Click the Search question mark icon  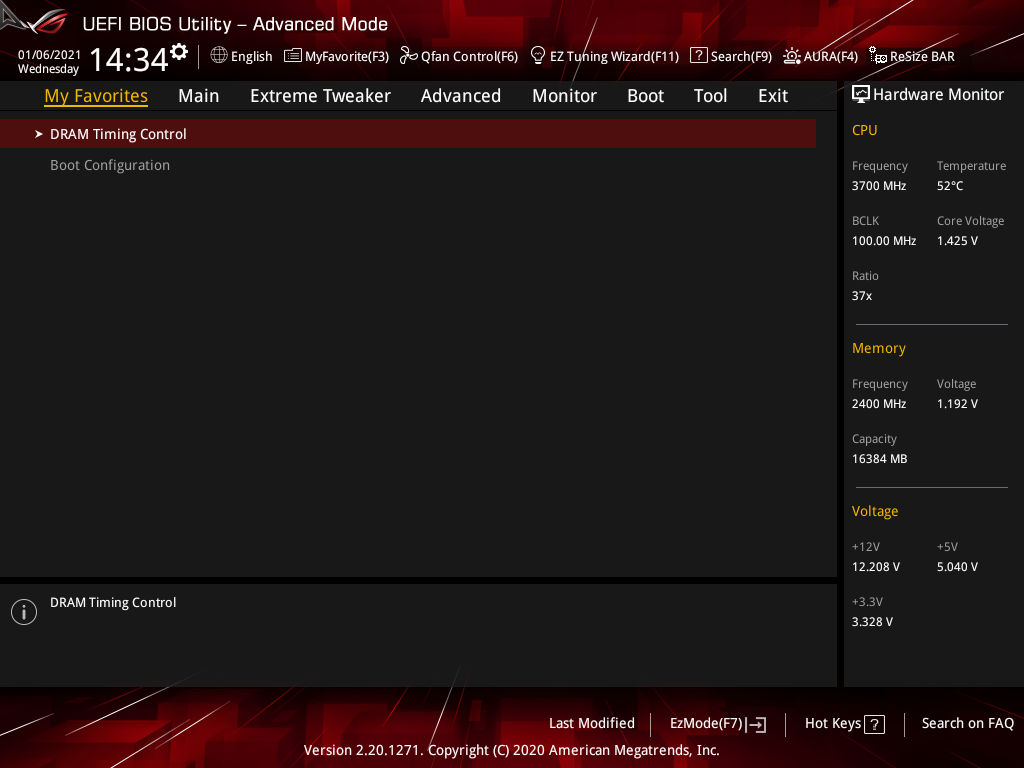point(699,56)
